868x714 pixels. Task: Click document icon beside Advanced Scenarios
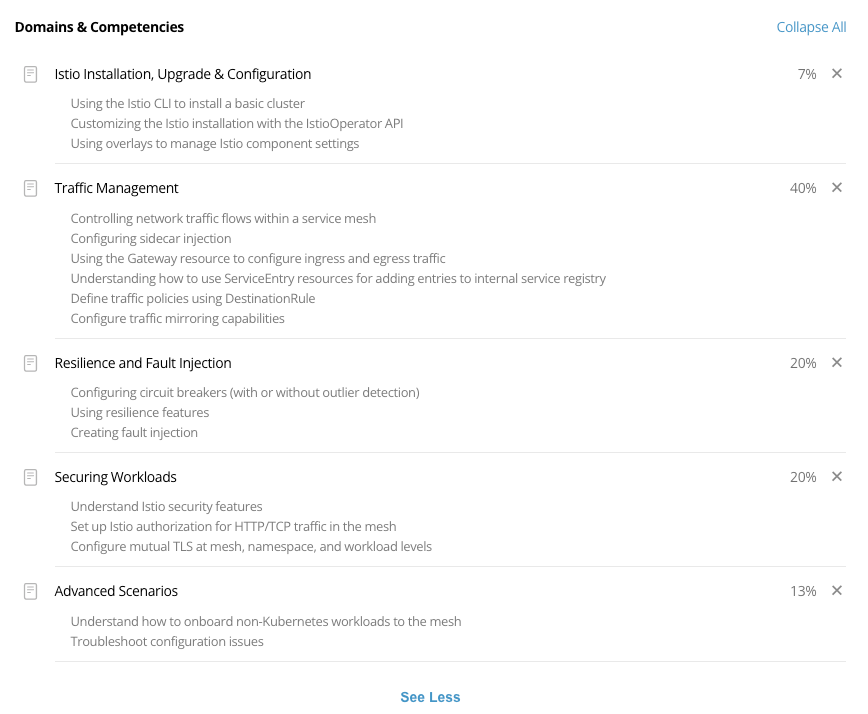[30, 591]
